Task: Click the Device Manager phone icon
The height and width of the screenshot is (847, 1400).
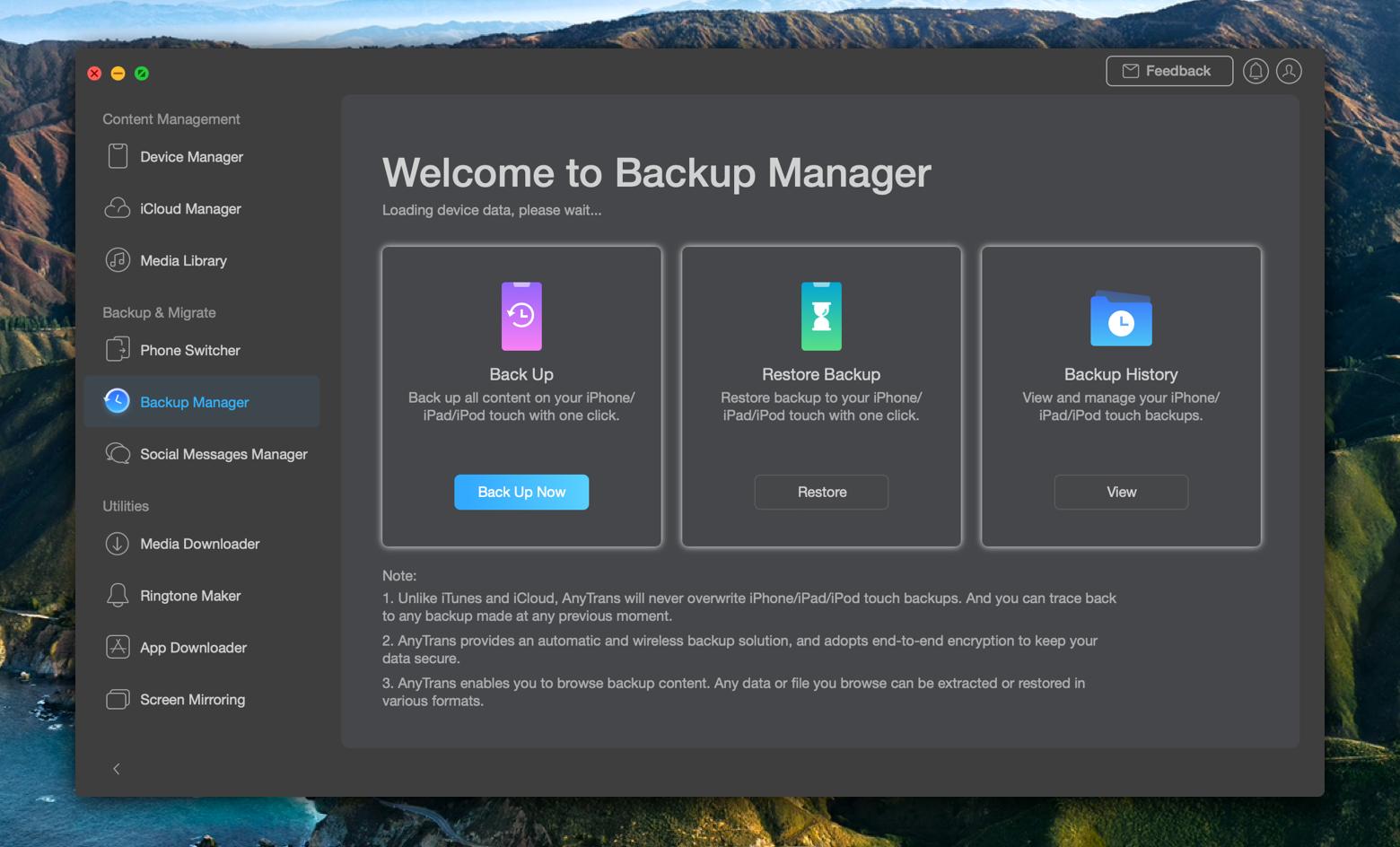Action: tap(118, 156)
